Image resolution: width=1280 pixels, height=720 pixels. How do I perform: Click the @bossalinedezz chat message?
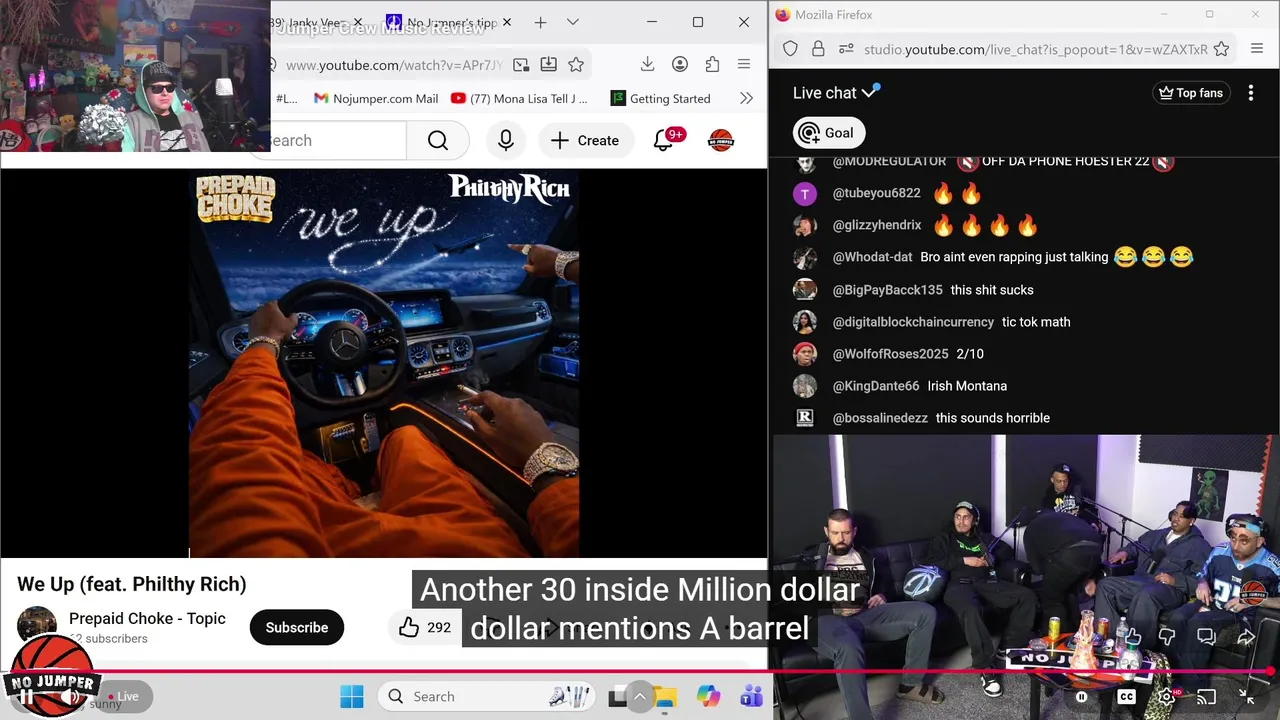click(993, 418)
